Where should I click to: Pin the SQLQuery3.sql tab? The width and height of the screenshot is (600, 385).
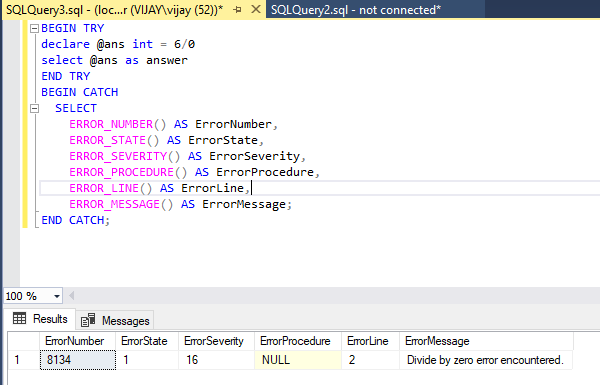click(237, 10)
